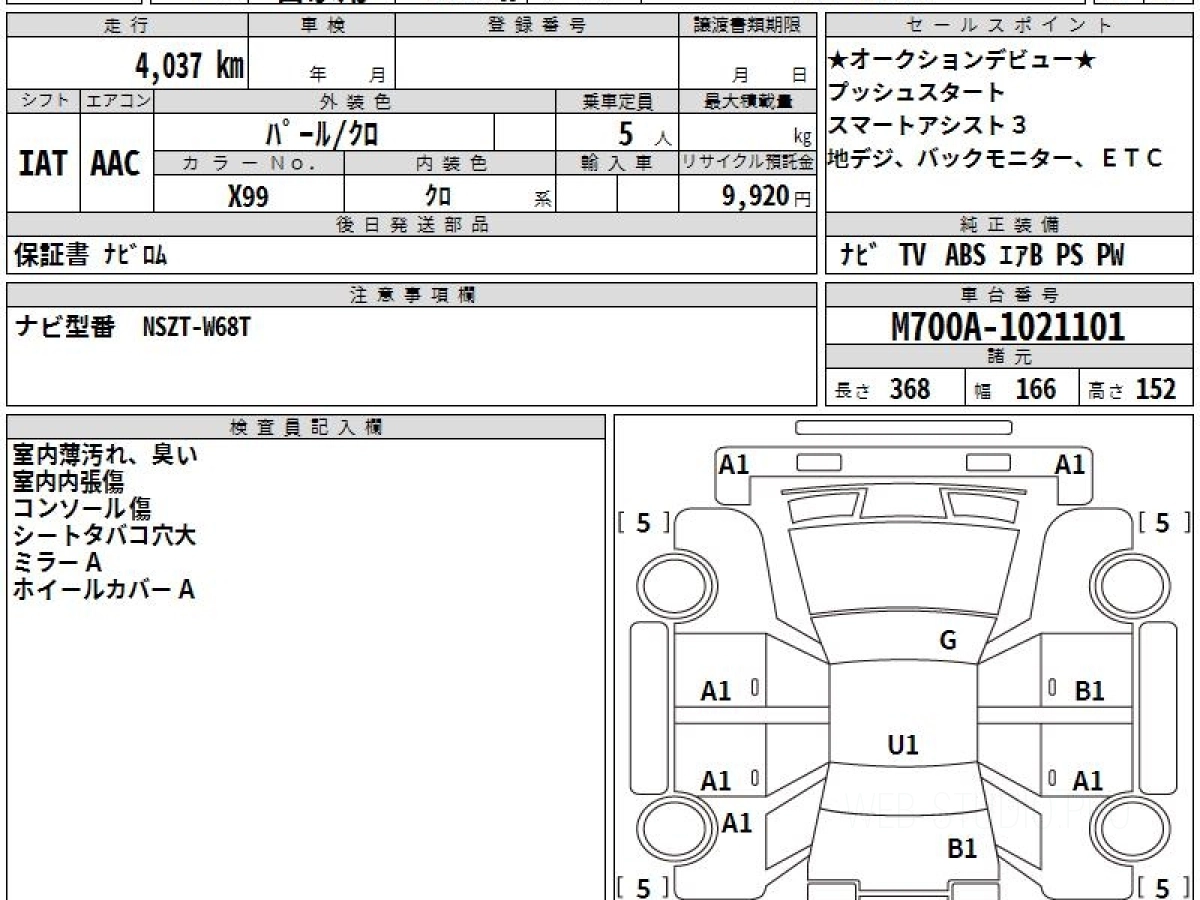This screenshot has width=1200, height=900.
Task: Click the ミラーA inspector note
Action: point(57,562)
